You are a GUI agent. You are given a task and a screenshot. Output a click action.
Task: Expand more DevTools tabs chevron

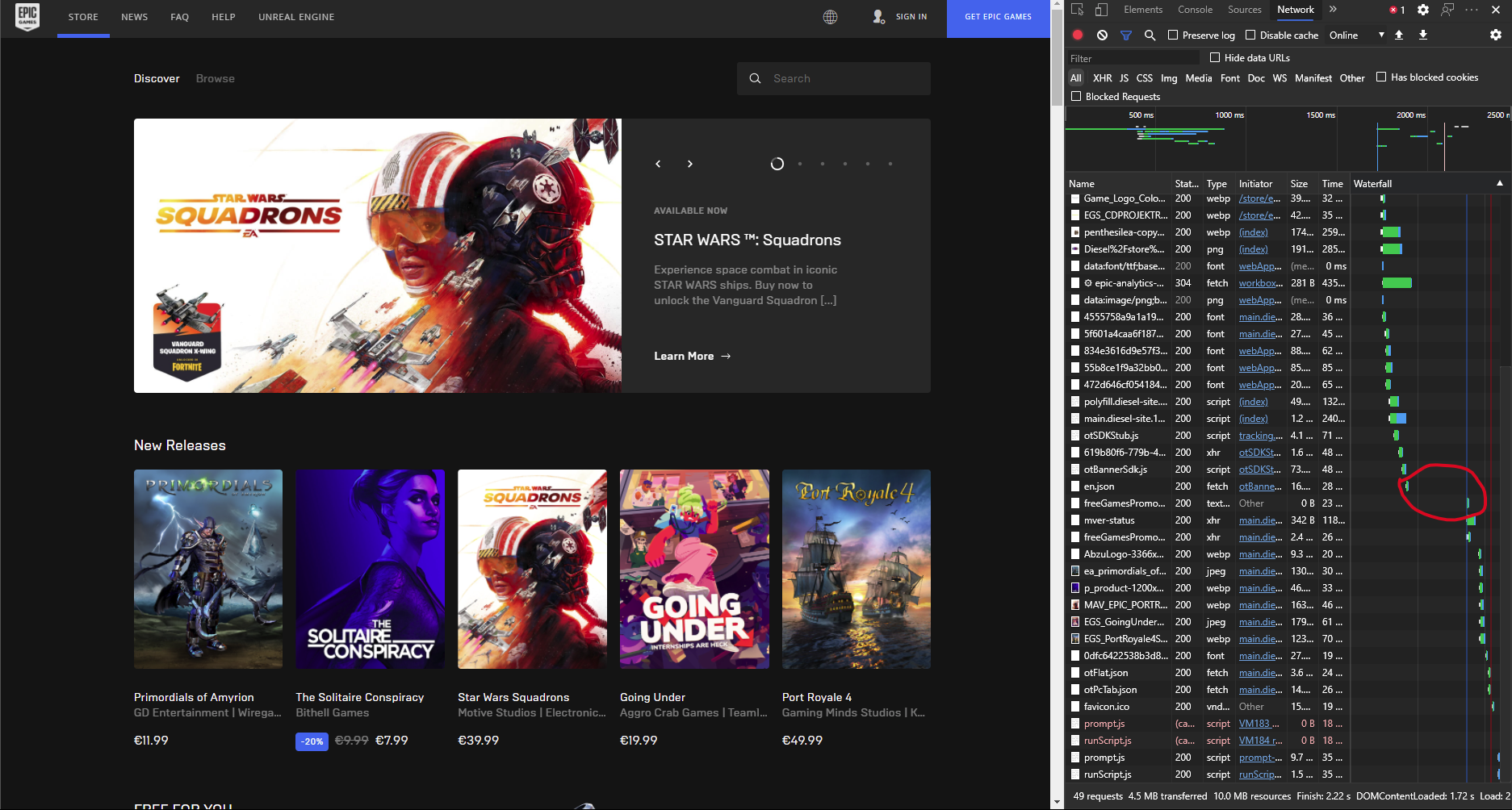(1333, 10)
